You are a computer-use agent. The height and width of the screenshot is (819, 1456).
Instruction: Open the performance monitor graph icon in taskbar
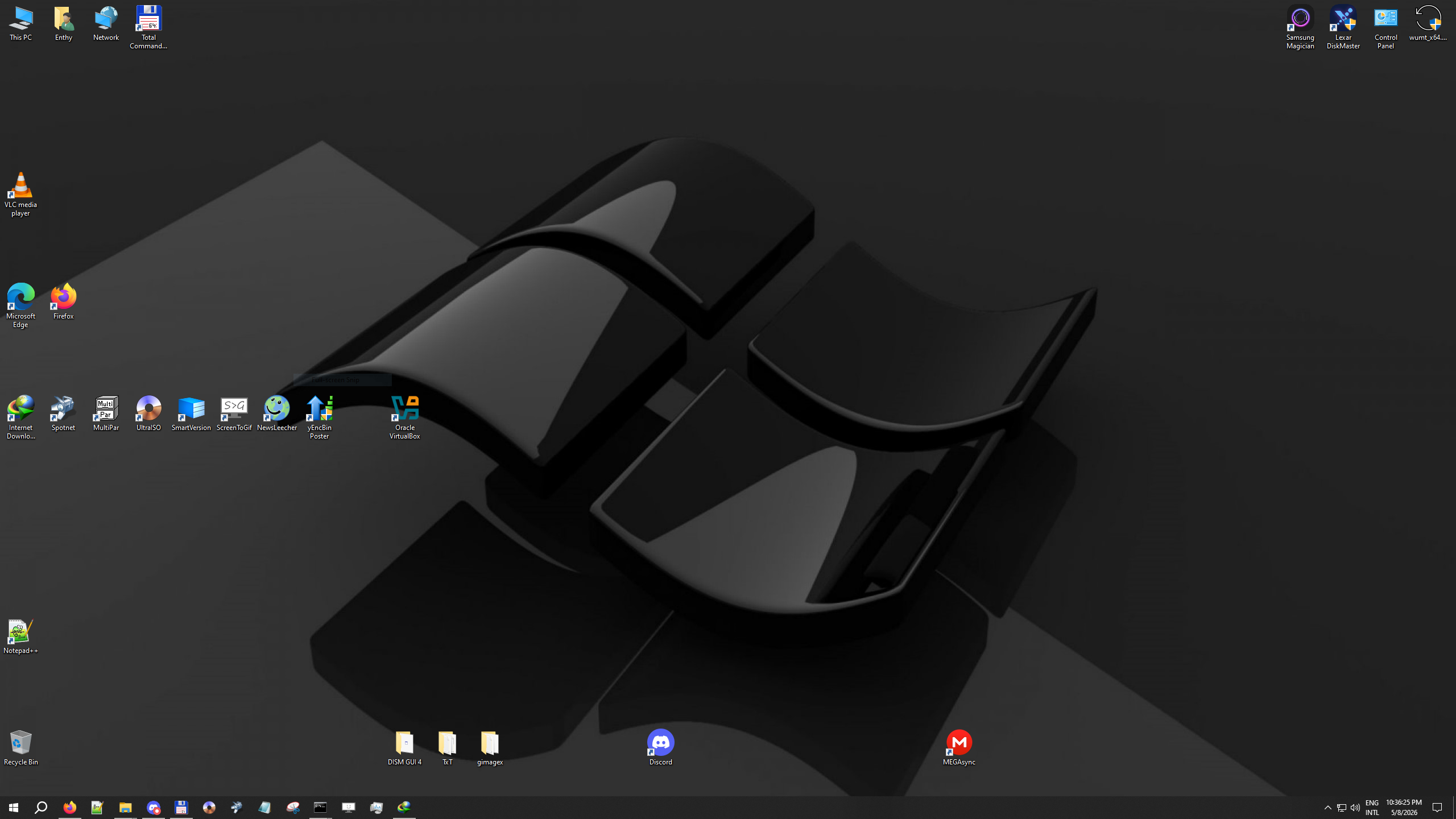tap(377, 808)
